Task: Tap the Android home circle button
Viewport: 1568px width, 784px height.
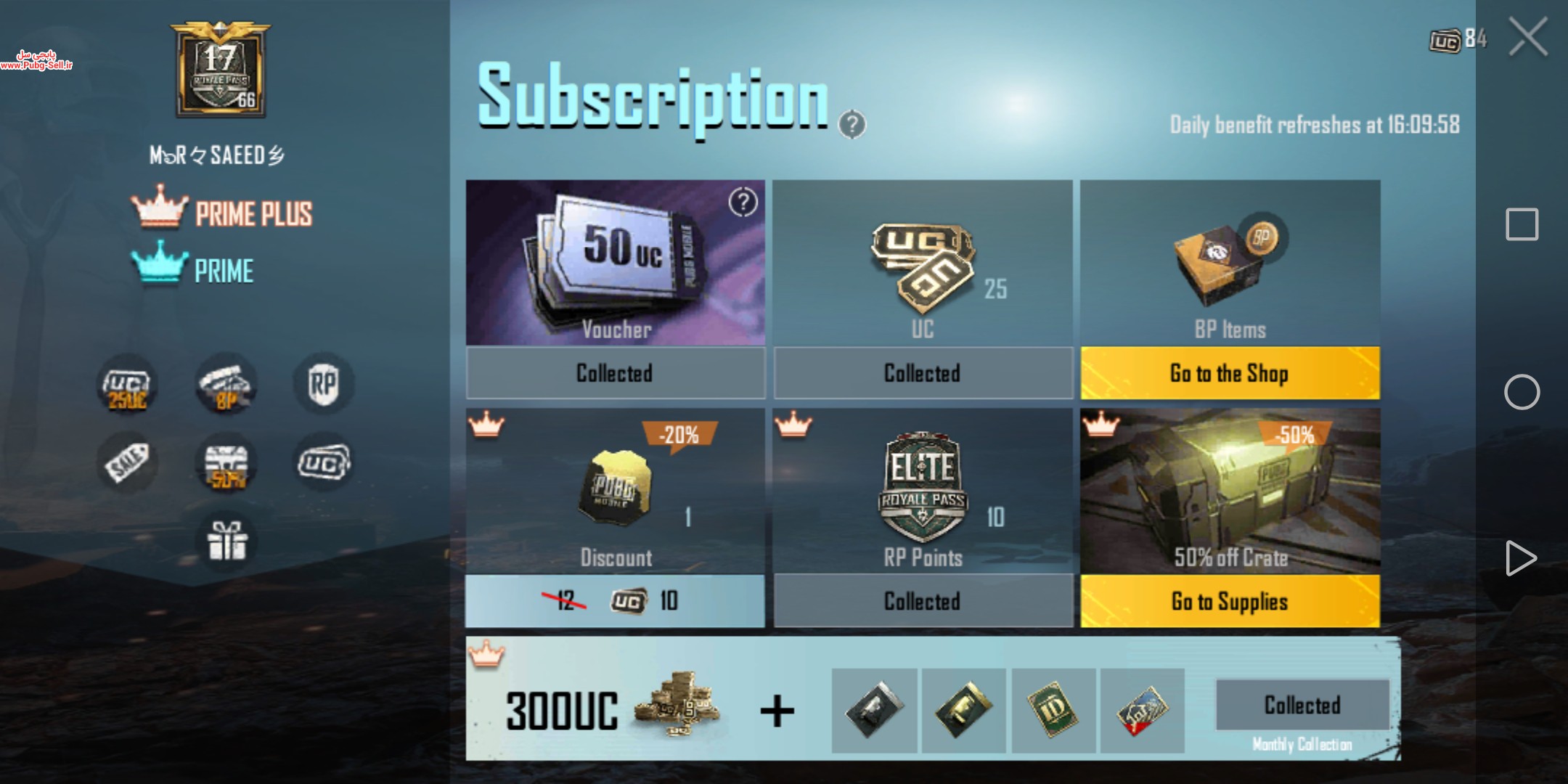Action: 1522,393
